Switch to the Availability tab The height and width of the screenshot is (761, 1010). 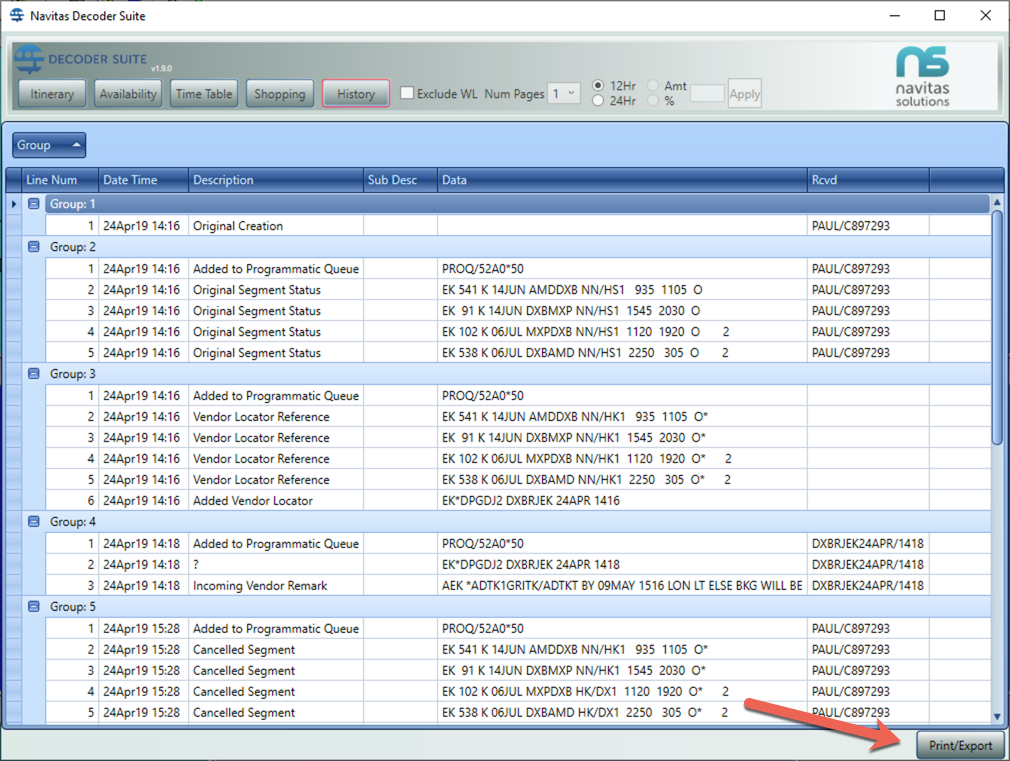[128, 94]
